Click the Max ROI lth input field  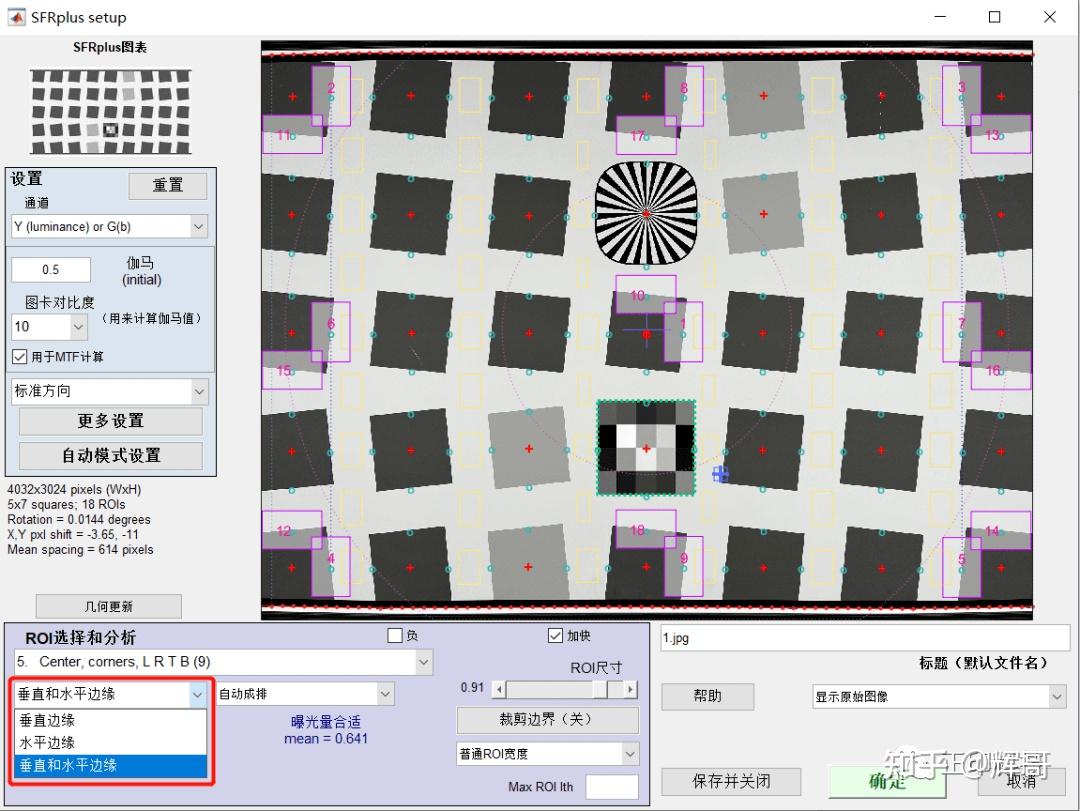[612, 787]
